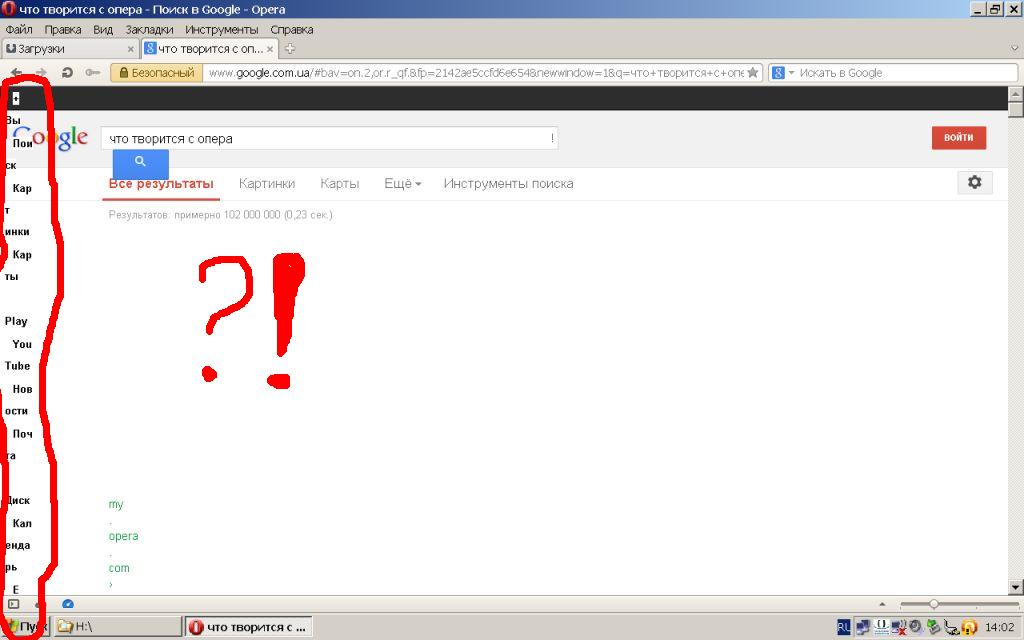Open Google settings gear icon

[x=974, y=182]
